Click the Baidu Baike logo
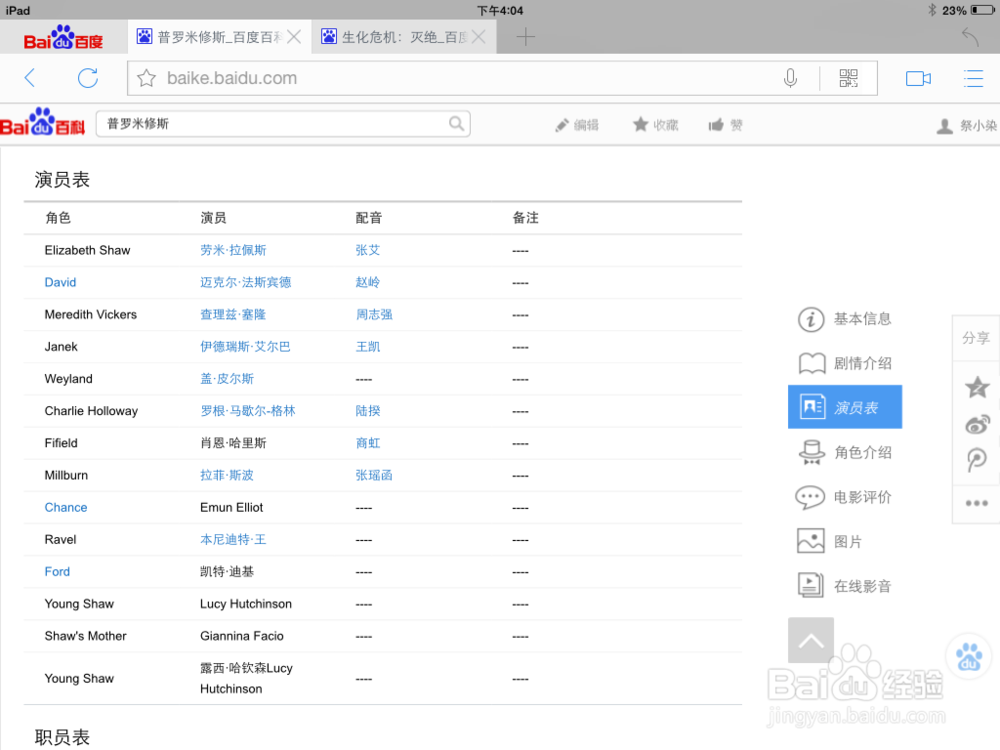1000x750 pixels. point(44,122)
